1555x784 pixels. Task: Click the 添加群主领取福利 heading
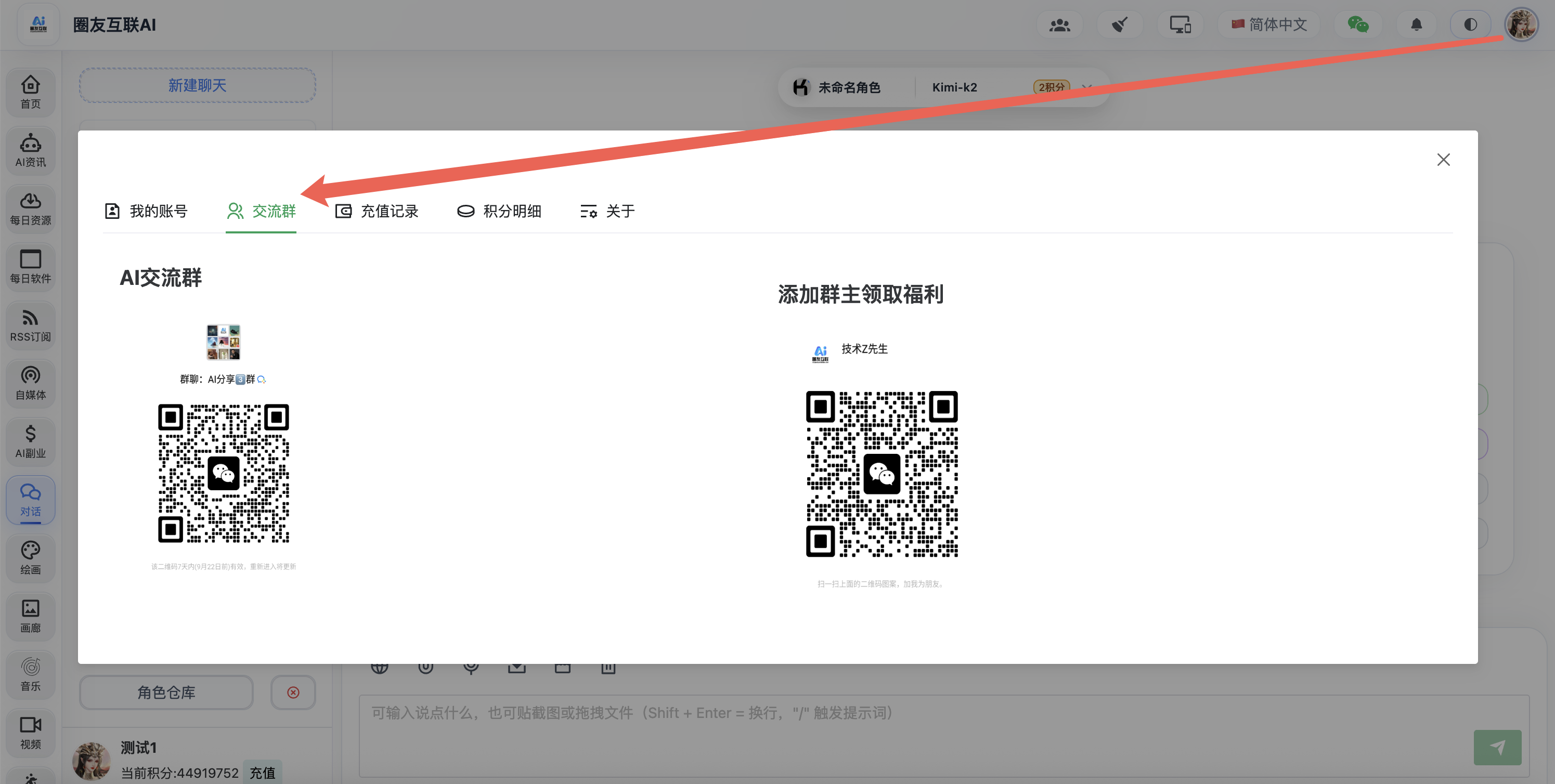(x=860, y=295)
